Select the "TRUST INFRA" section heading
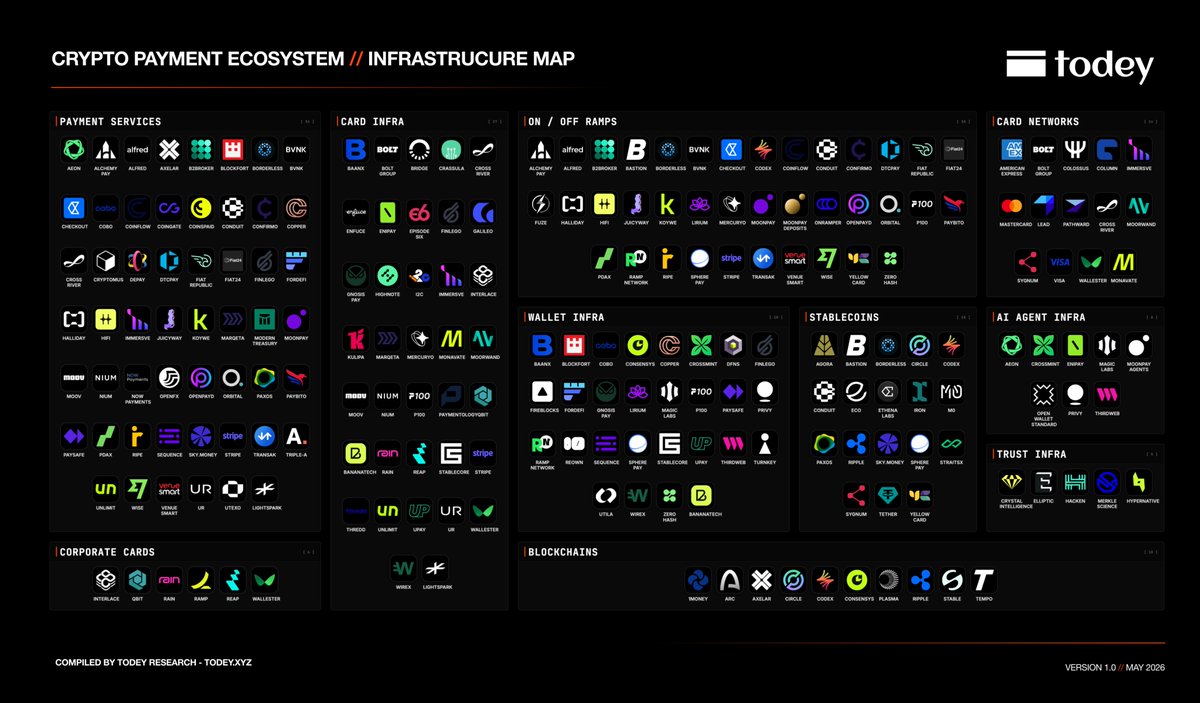 [1031, 454]
